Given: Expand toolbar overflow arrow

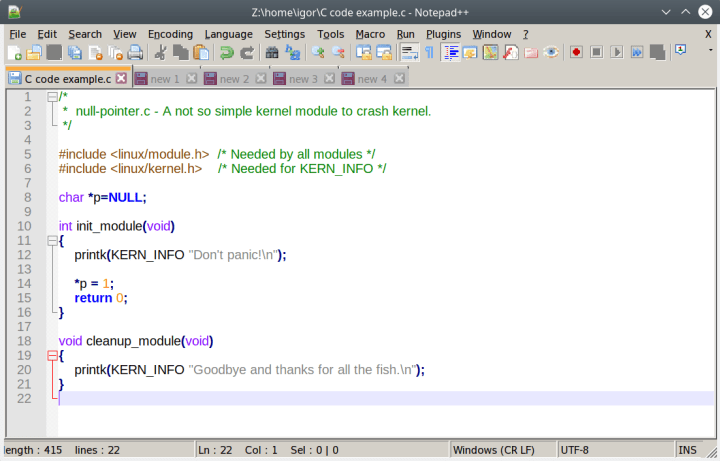Looking at the screenshot, I should 710,50.
